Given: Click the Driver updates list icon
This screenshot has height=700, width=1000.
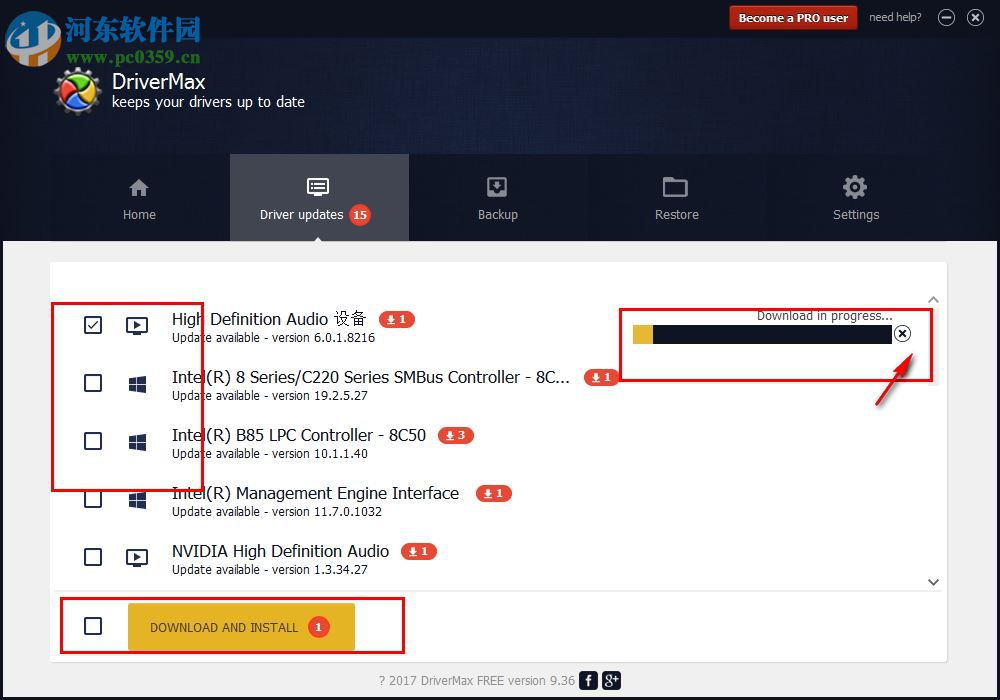Looking at the screenshot, I should pos(318,187).
